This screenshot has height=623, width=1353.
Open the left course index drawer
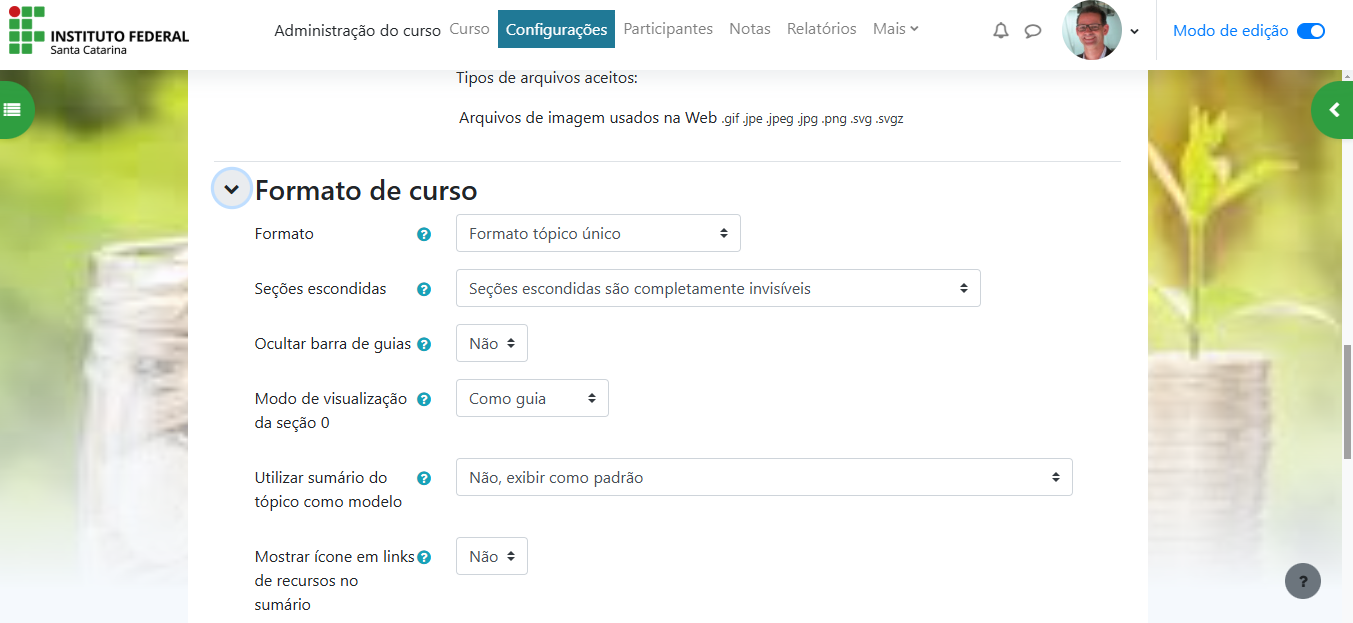coord(13,110)
